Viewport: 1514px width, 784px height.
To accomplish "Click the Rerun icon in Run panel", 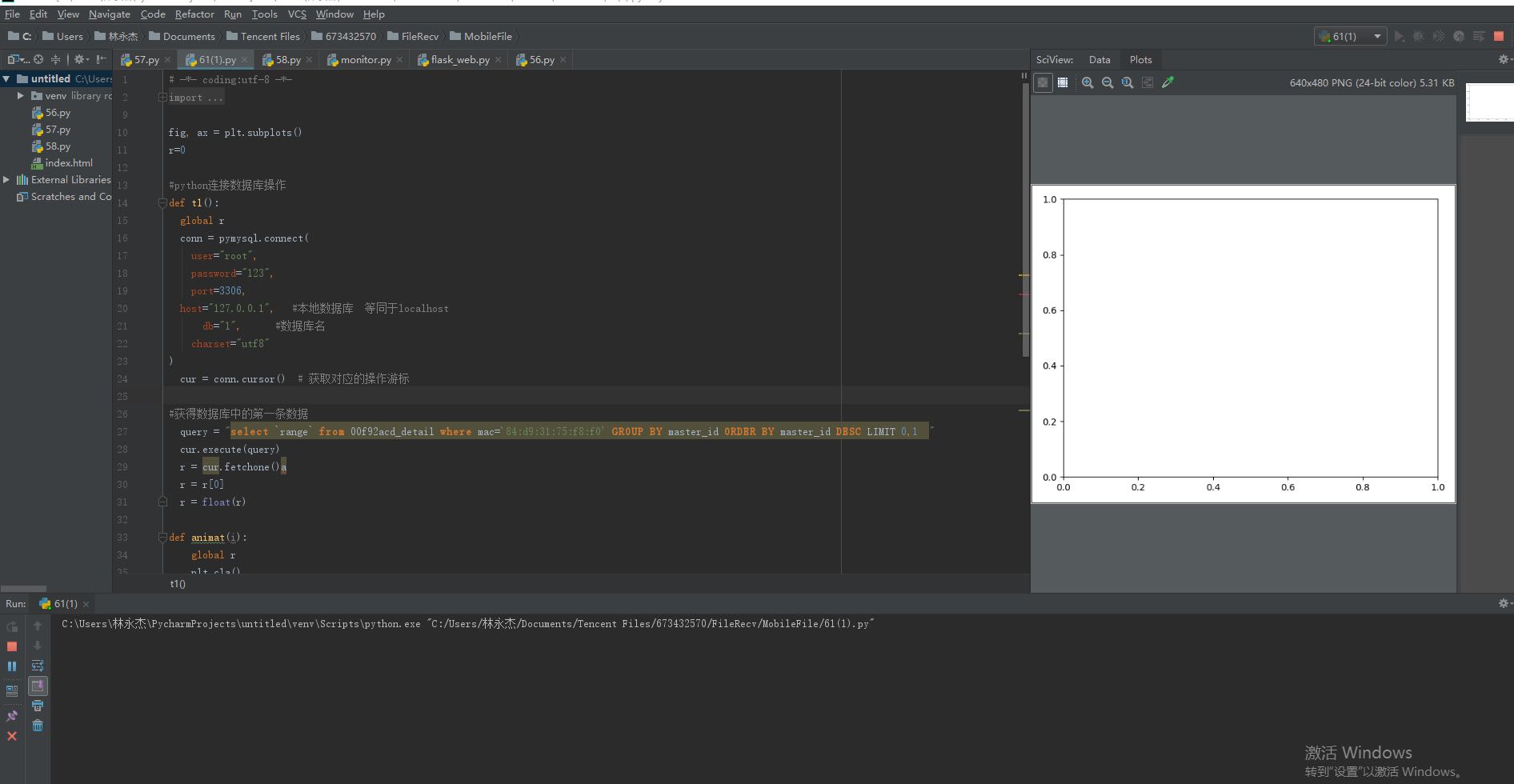I will click(12, 626).
